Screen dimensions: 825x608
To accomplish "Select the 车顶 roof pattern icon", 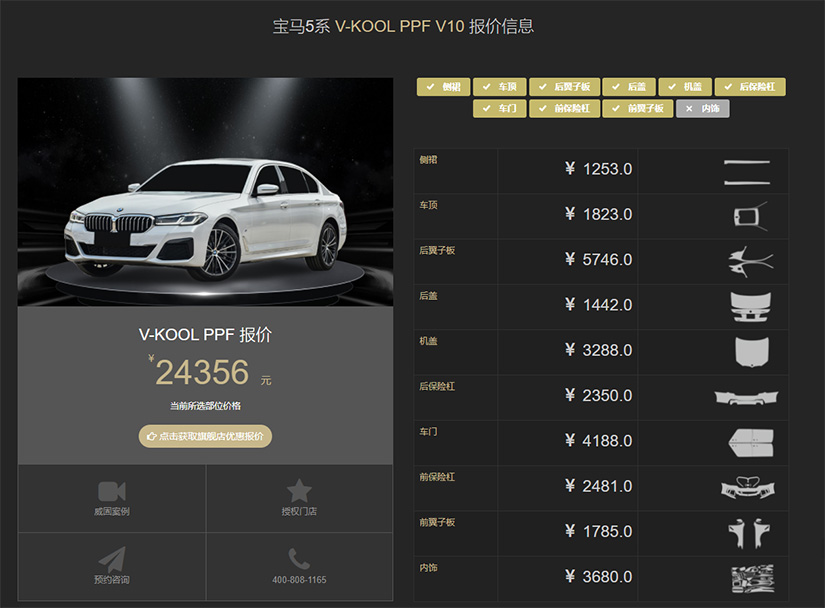I will click(x=749, y=214).
